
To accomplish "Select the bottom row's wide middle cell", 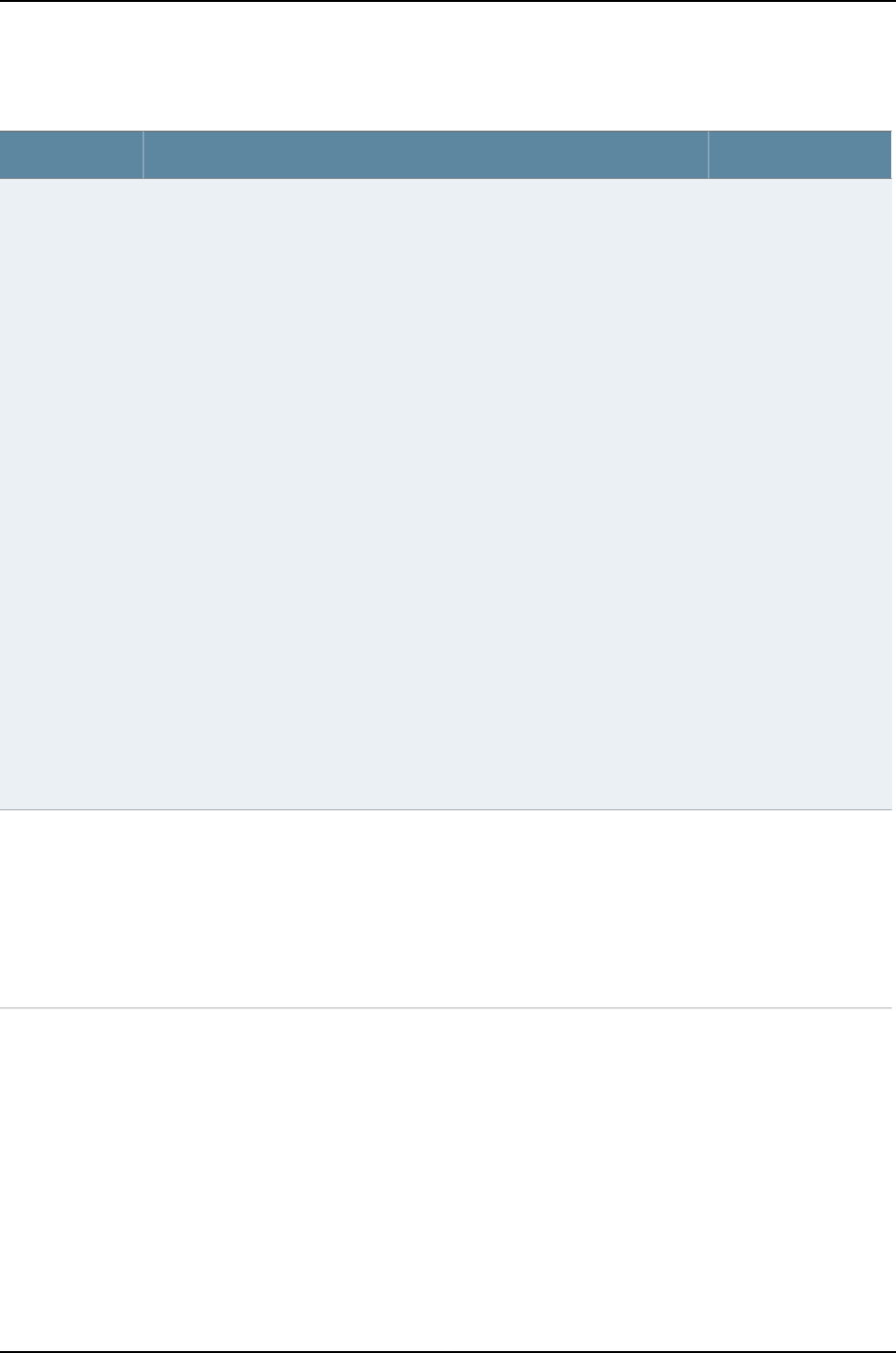I will (426, 1179).
